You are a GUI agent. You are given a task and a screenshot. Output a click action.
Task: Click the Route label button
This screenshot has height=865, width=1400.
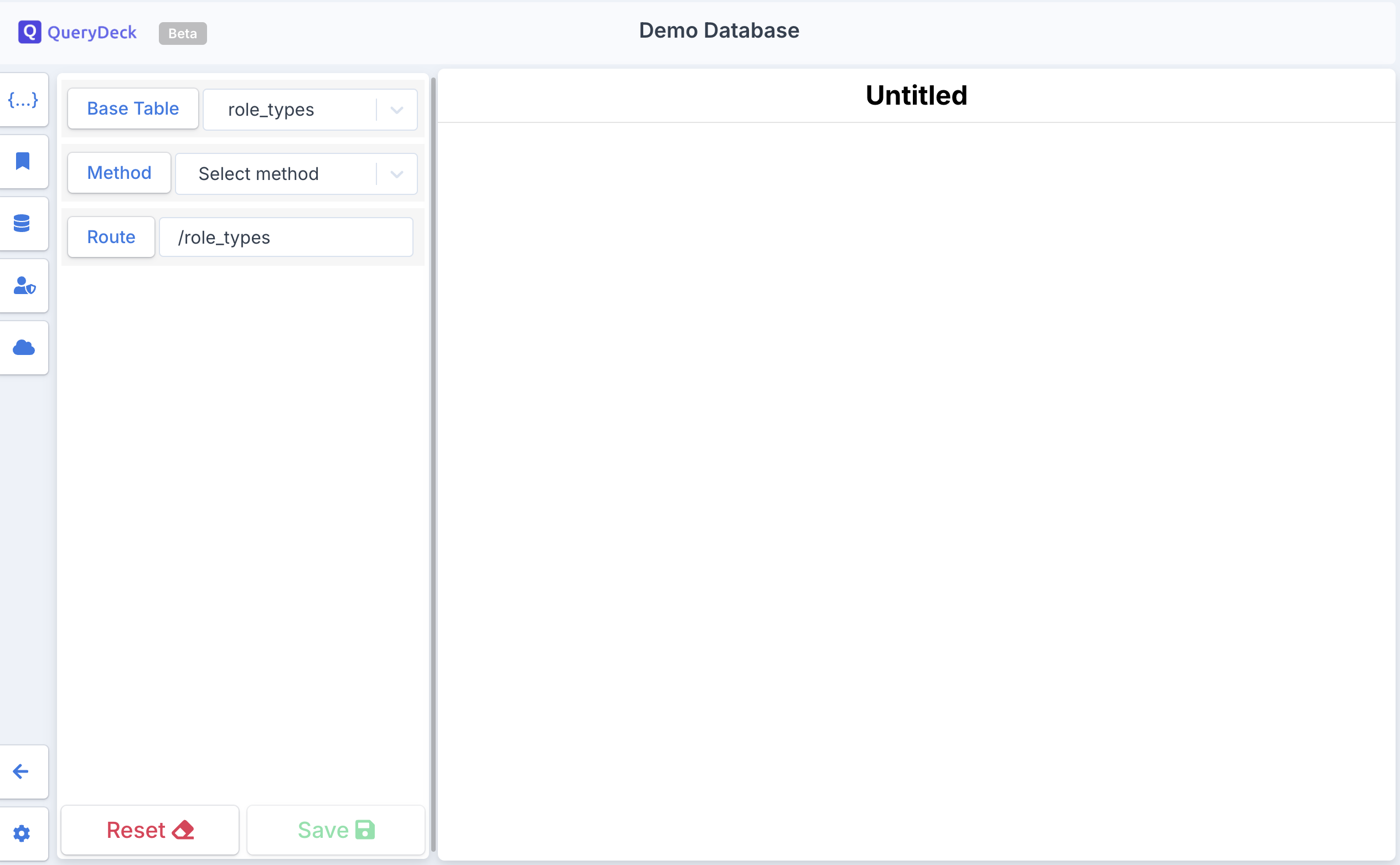[x=111, y=237]
